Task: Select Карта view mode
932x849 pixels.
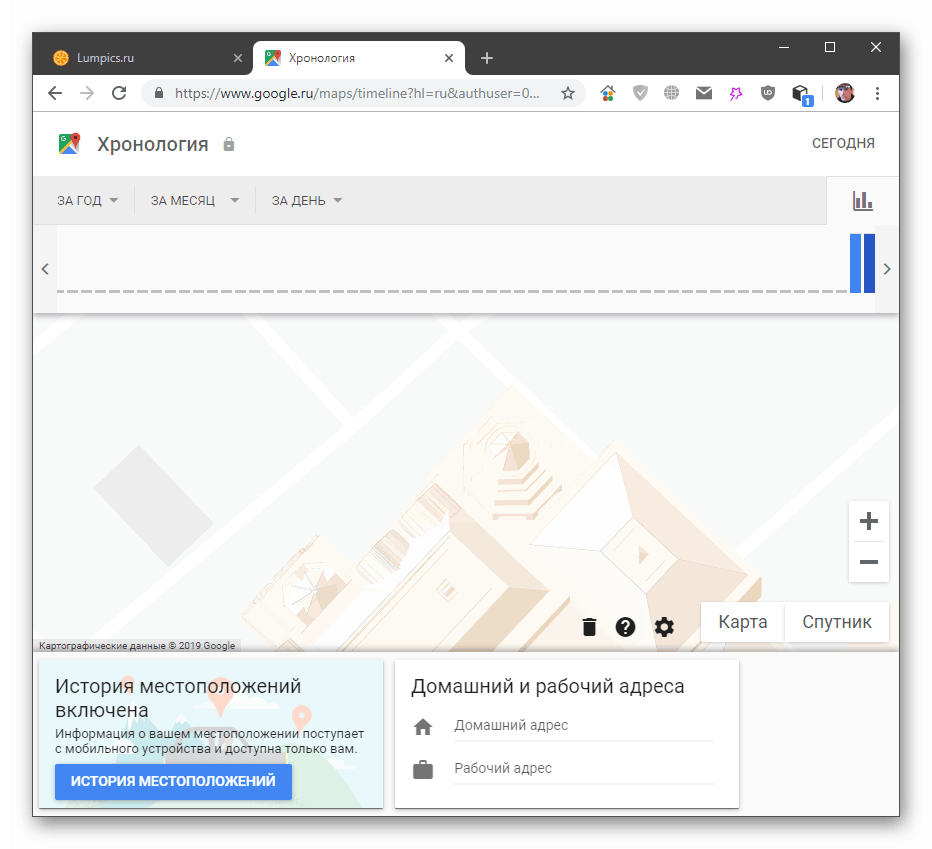Action: coord(742,621)
